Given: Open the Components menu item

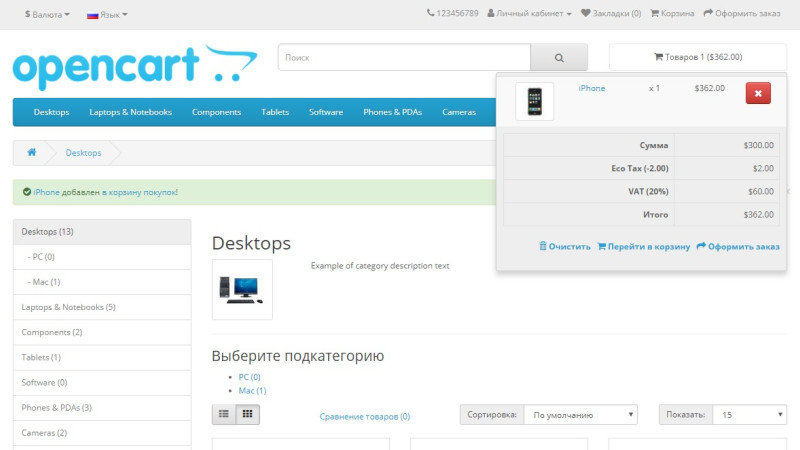Looking at the screenshot, I should click(x=216, y=112).
